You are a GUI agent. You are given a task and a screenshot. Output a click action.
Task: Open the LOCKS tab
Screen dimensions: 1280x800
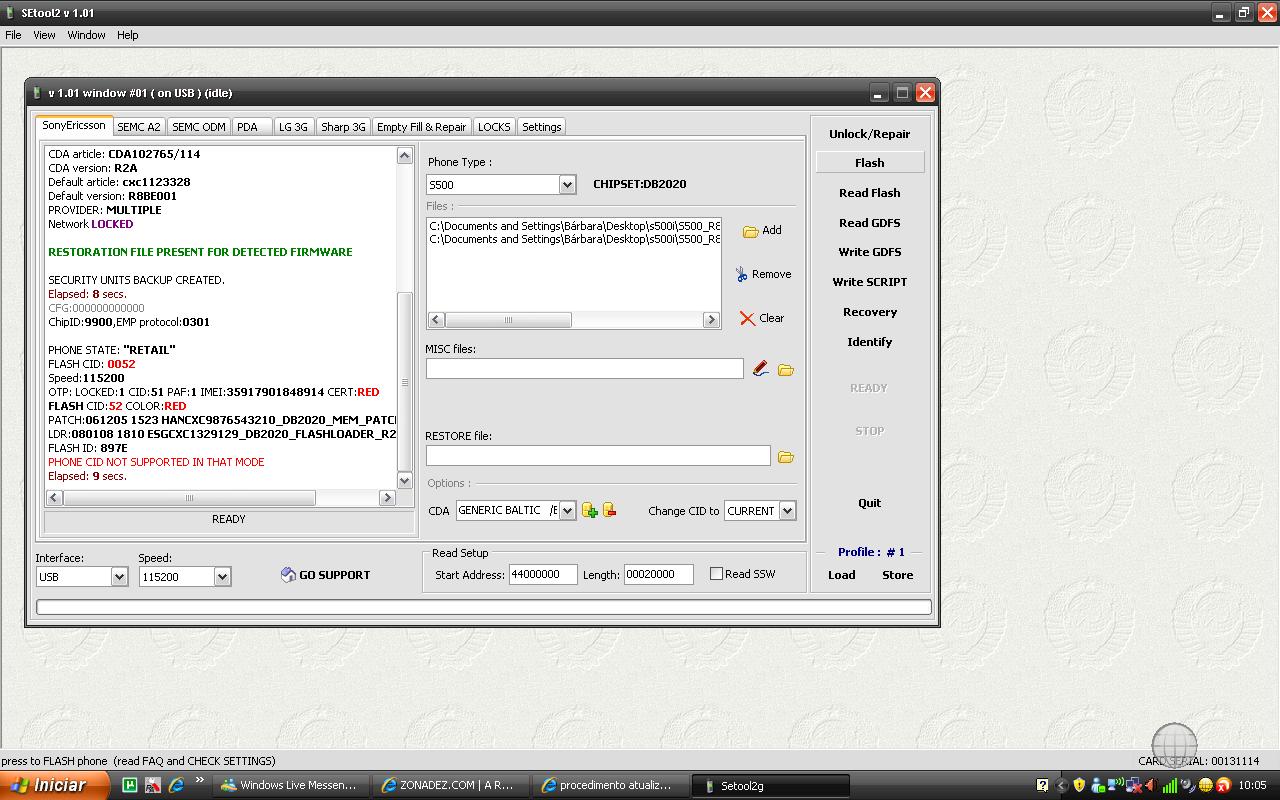(x=494, y=127)
